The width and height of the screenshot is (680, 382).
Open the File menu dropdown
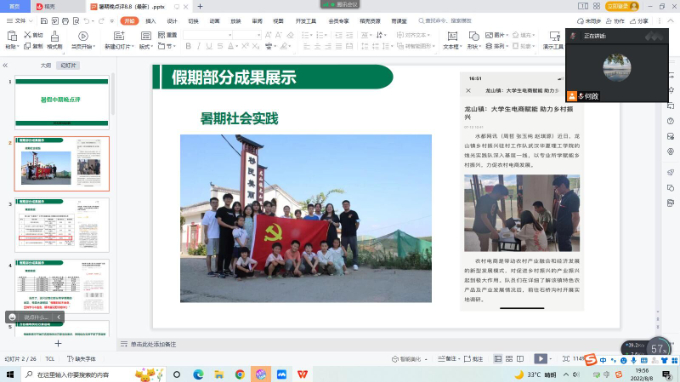coord(20,21)
